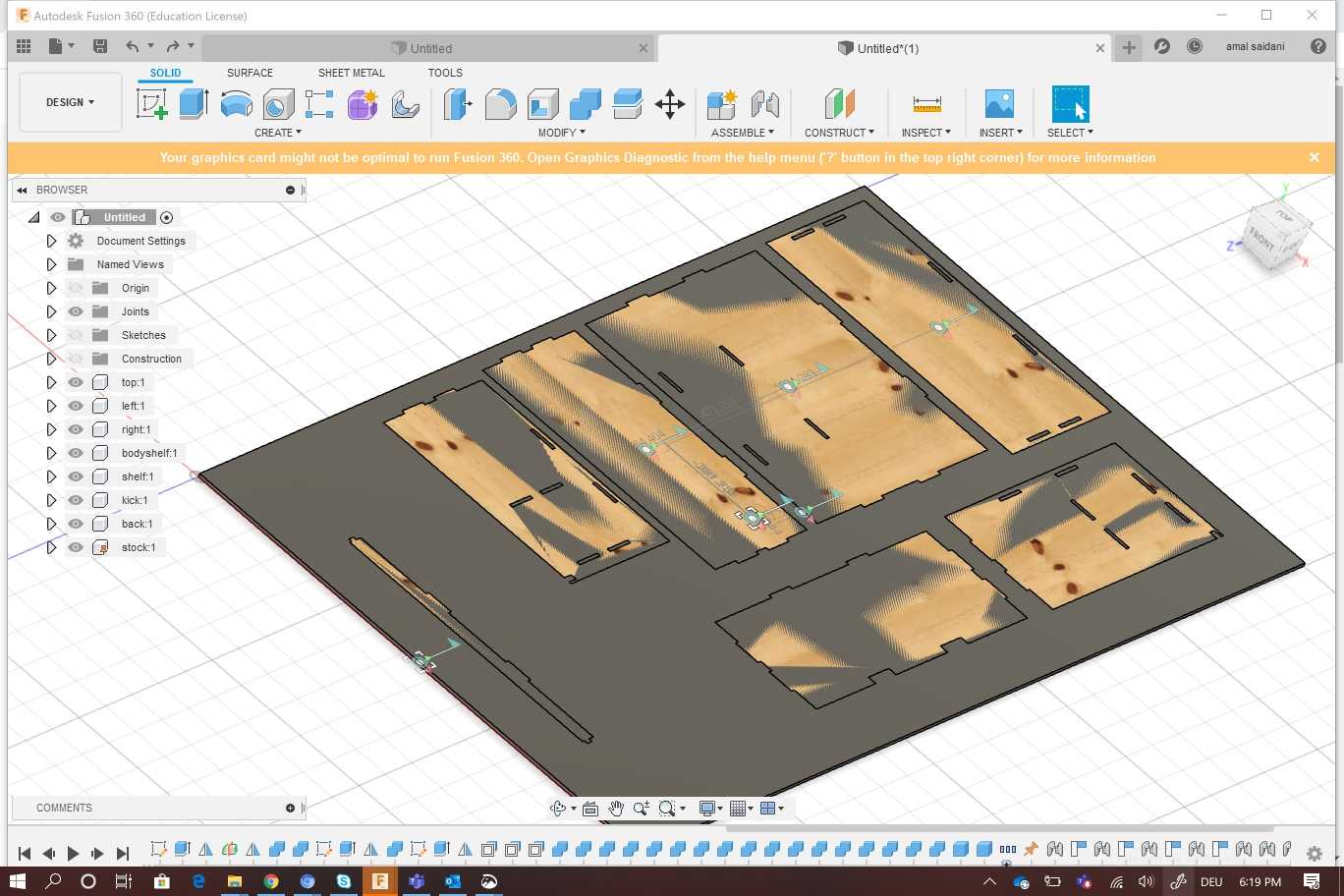Open the Measure tool under Inspect
The height and width of the screenshot is (896, 1344).
(926, 104)
